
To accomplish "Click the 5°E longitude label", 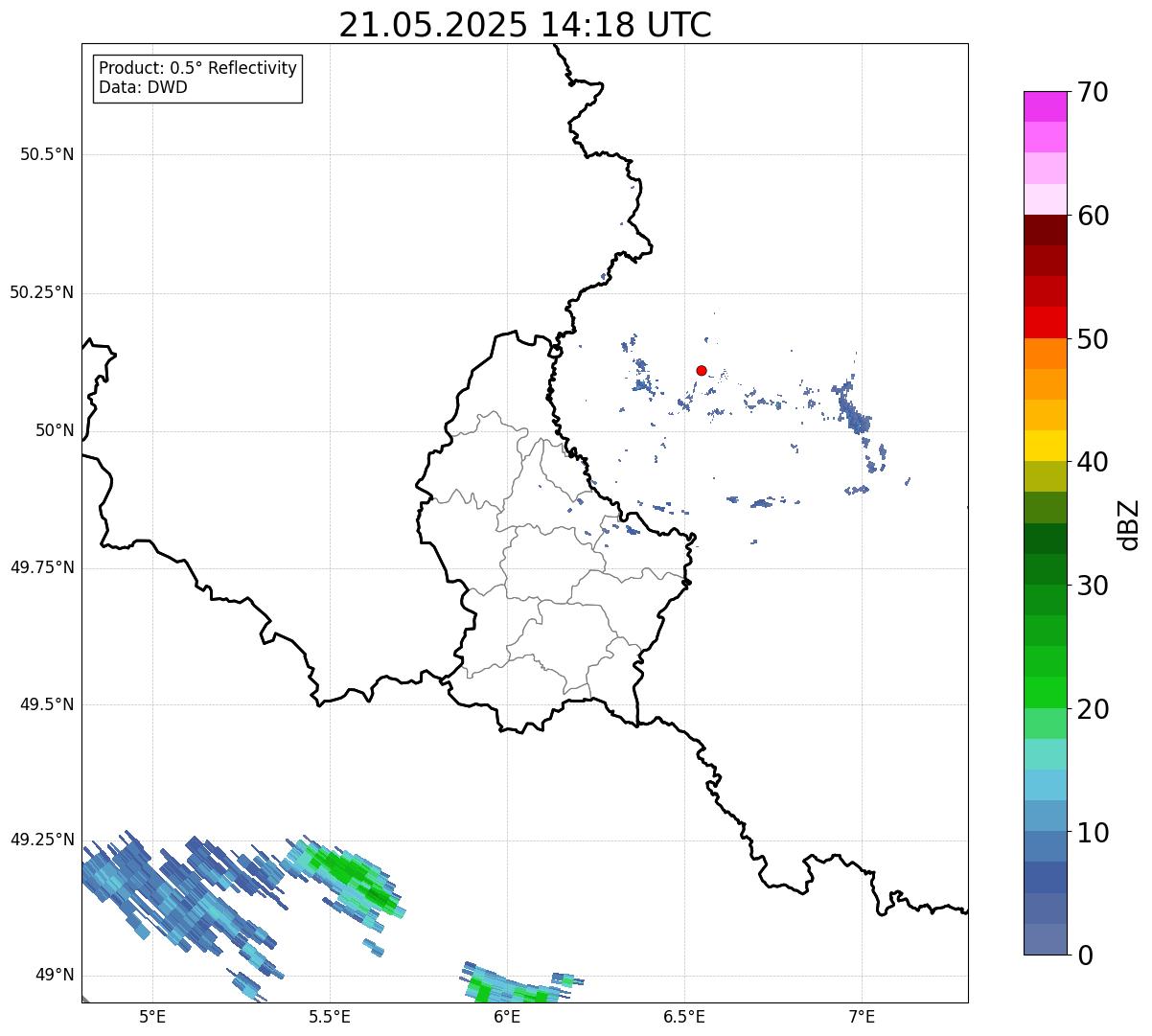I will pyautogui.click(x=152, y=1018).
